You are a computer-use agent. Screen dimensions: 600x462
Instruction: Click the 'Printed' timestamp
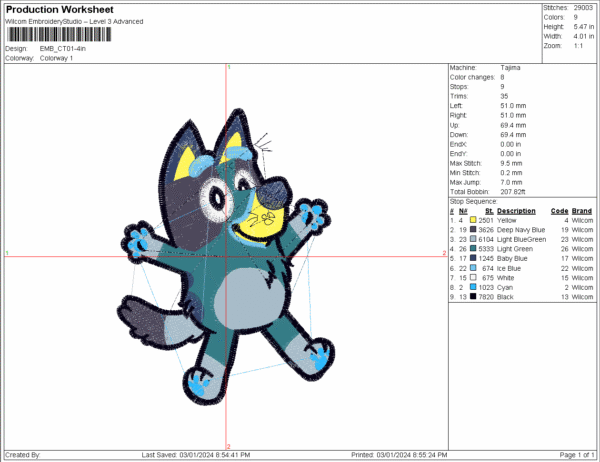coord(399,455)
